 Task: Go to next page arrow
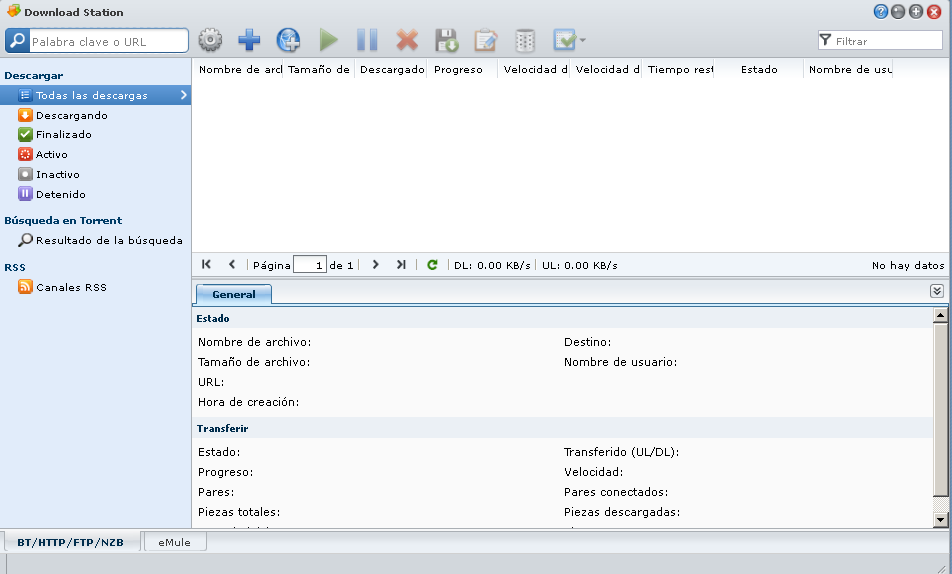[375, 264]
